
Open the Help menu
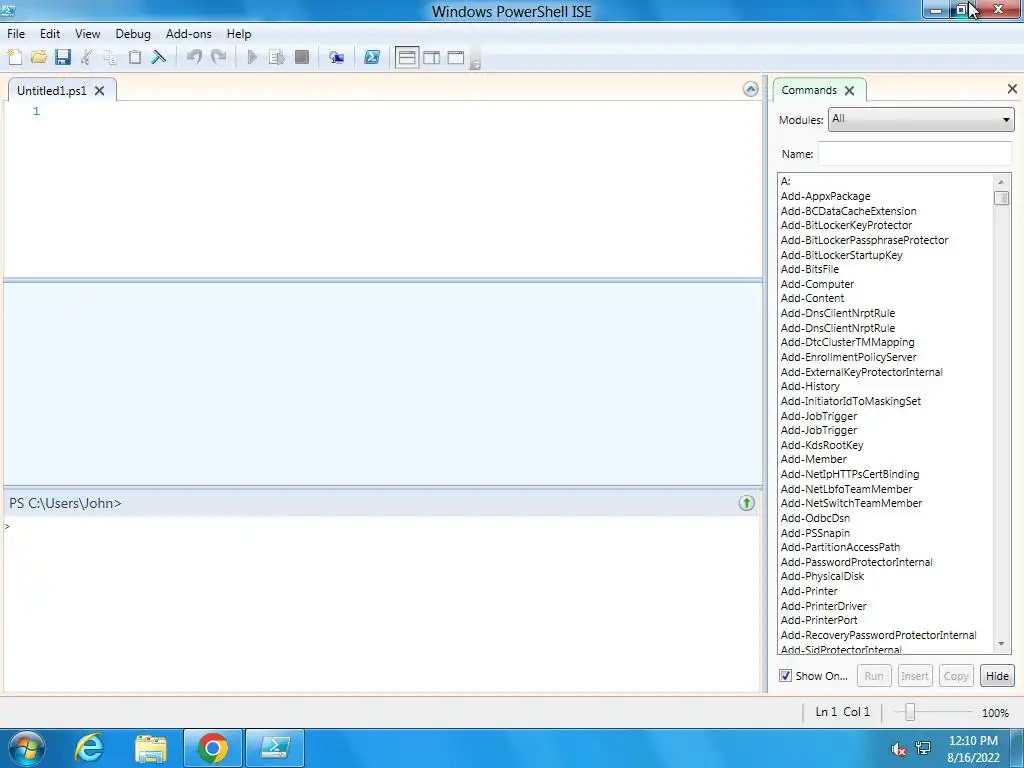(238, 34)
